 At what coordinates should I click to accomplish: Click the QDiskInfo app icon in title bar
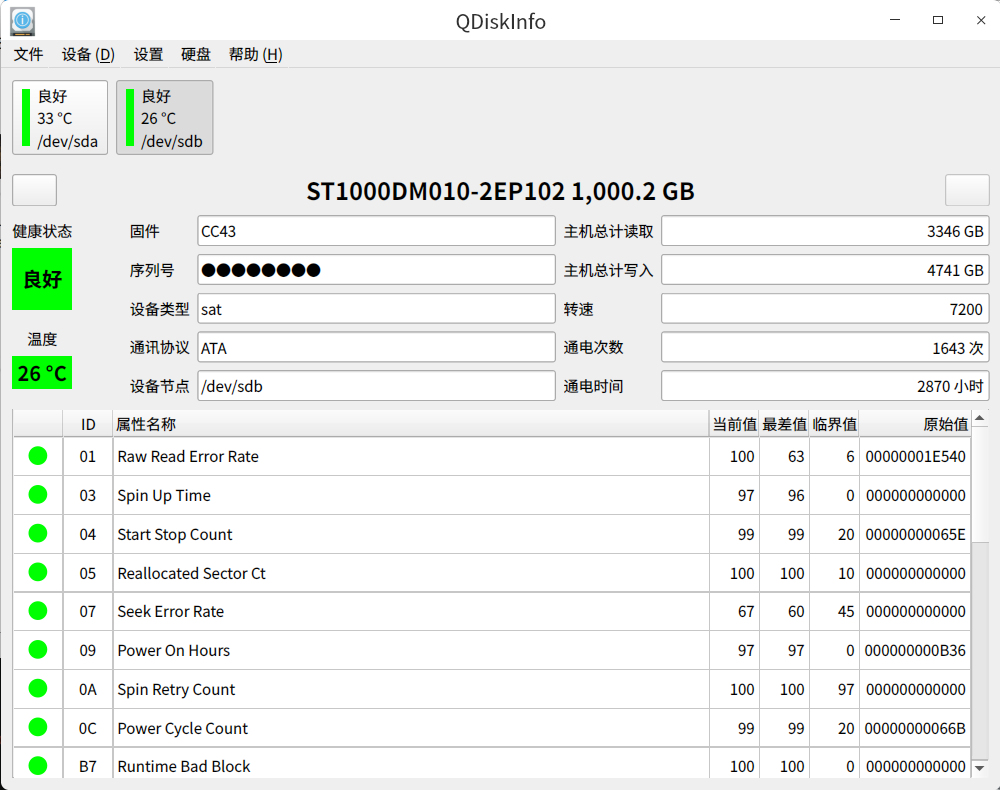[22, 21]
